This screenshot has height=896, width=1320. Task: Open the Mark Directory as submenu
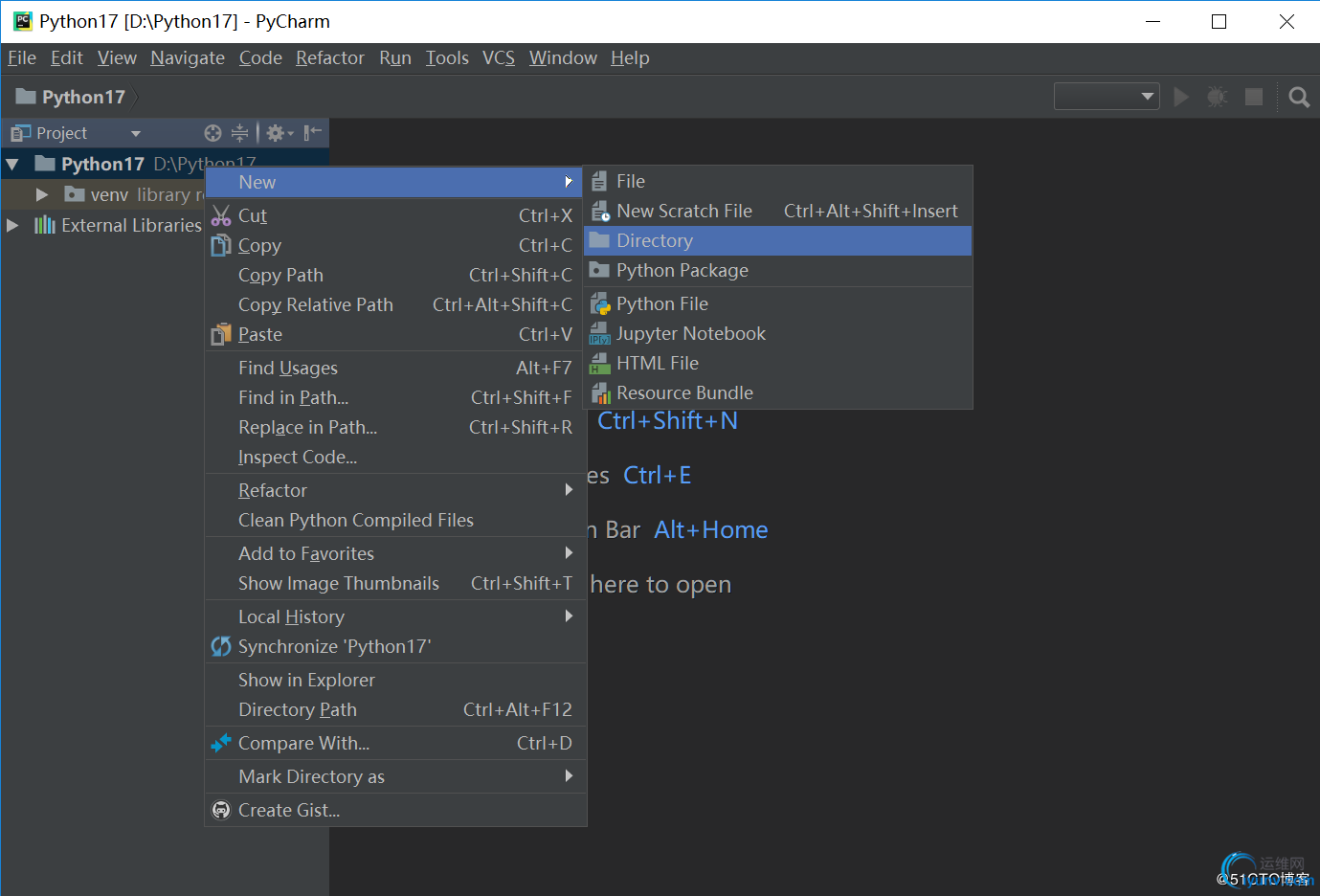[311, 777]
